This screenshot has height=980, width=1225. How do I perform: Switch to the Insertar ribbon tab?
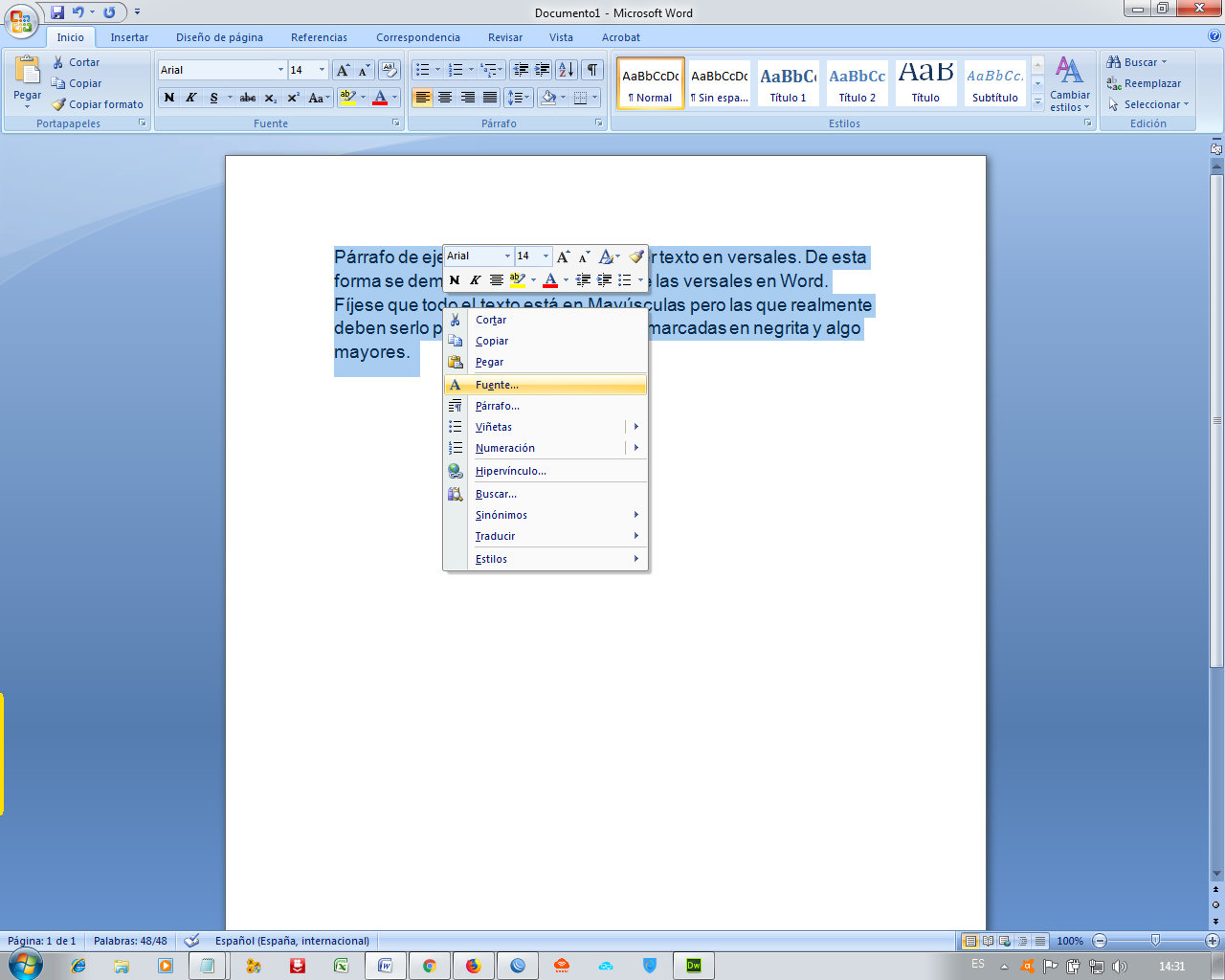(x=129, y=37)
